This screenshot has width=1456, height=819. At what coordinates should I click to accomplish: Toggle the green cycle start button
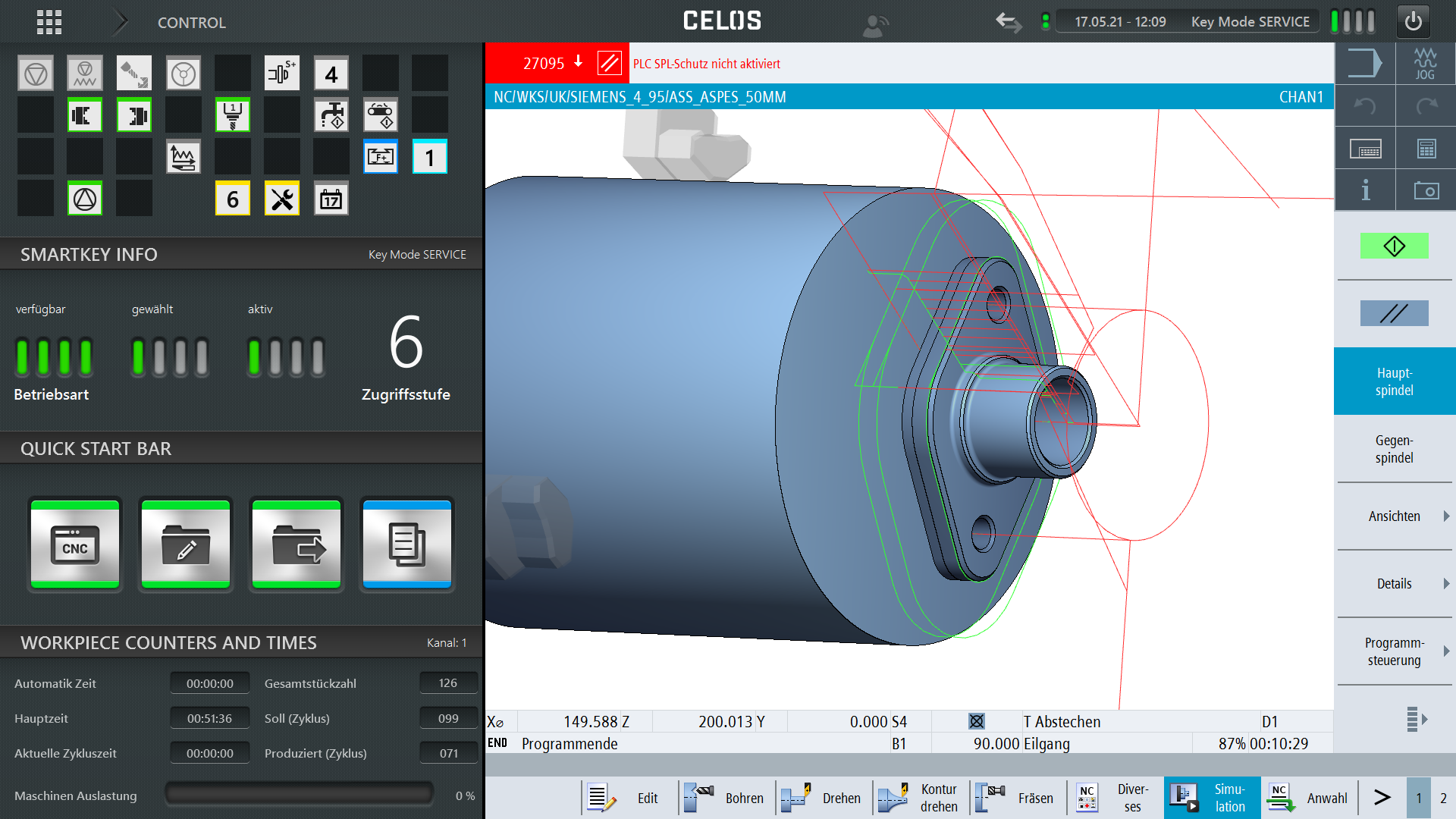(x=1394, y=246)
